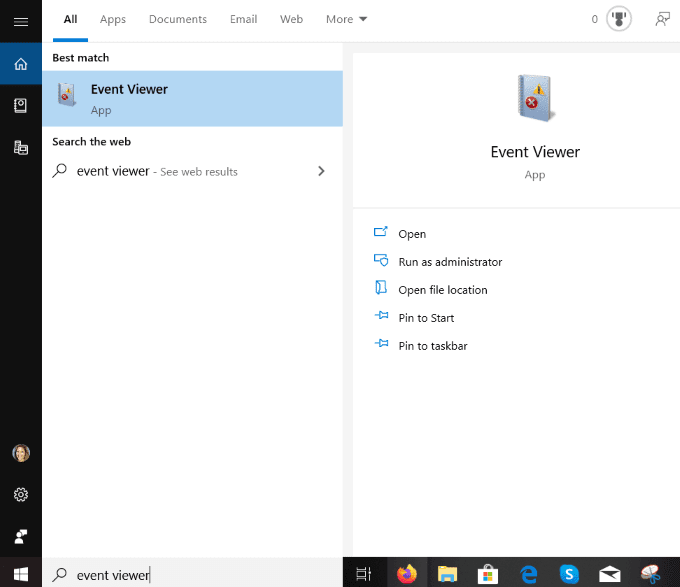Choose Pin to taskbar option
The height and width of the screenshot is (587, 680).
432,346
